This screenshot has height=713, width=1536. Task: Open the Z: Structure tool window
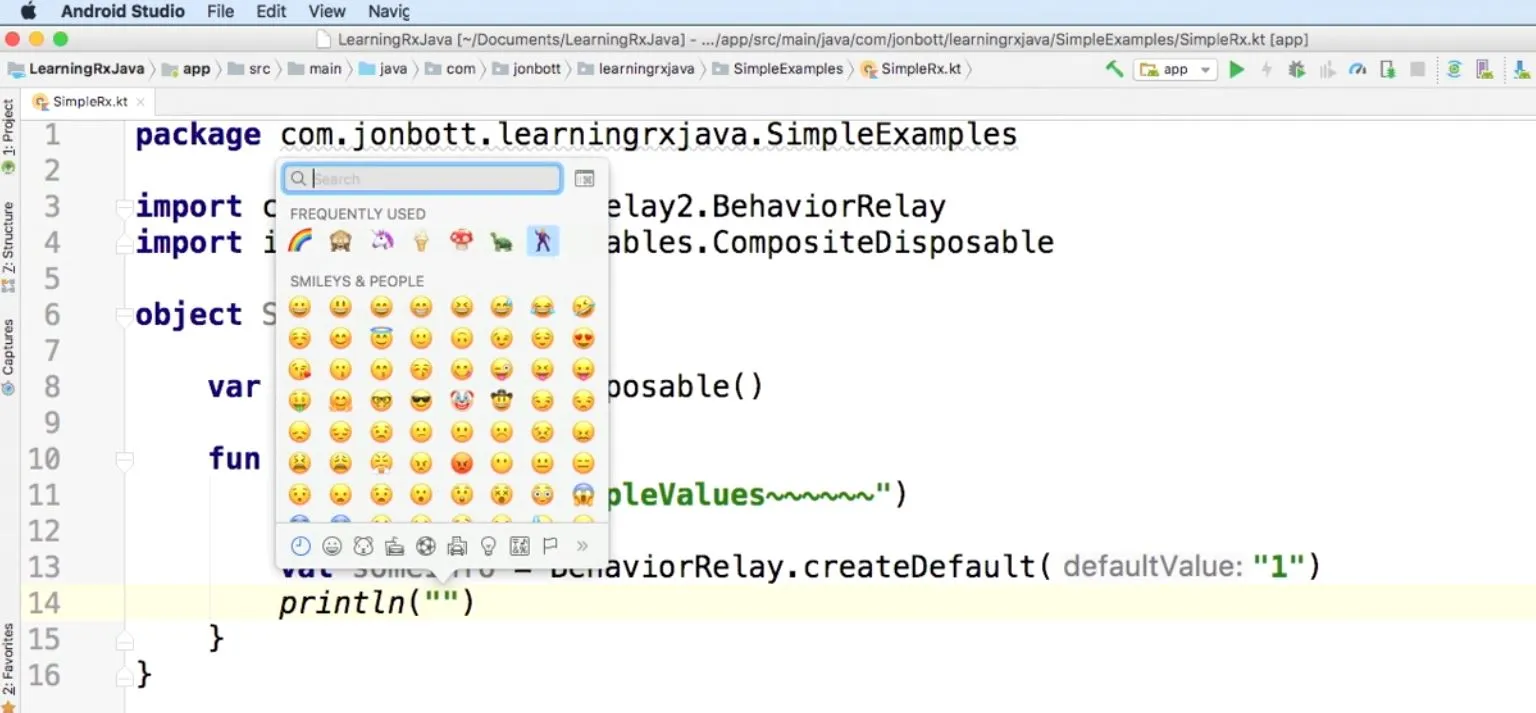tap(9, 247)
